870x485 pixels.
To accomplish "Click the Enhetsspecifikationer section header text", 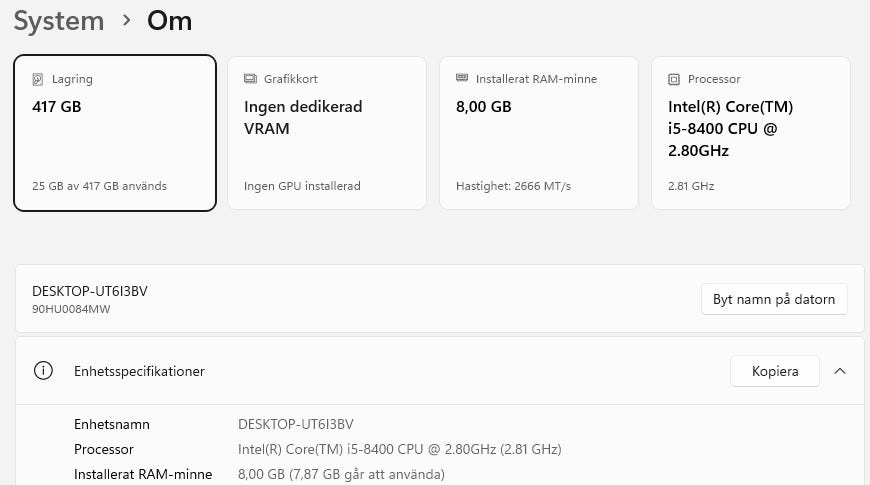I will [x=139, y=371].
